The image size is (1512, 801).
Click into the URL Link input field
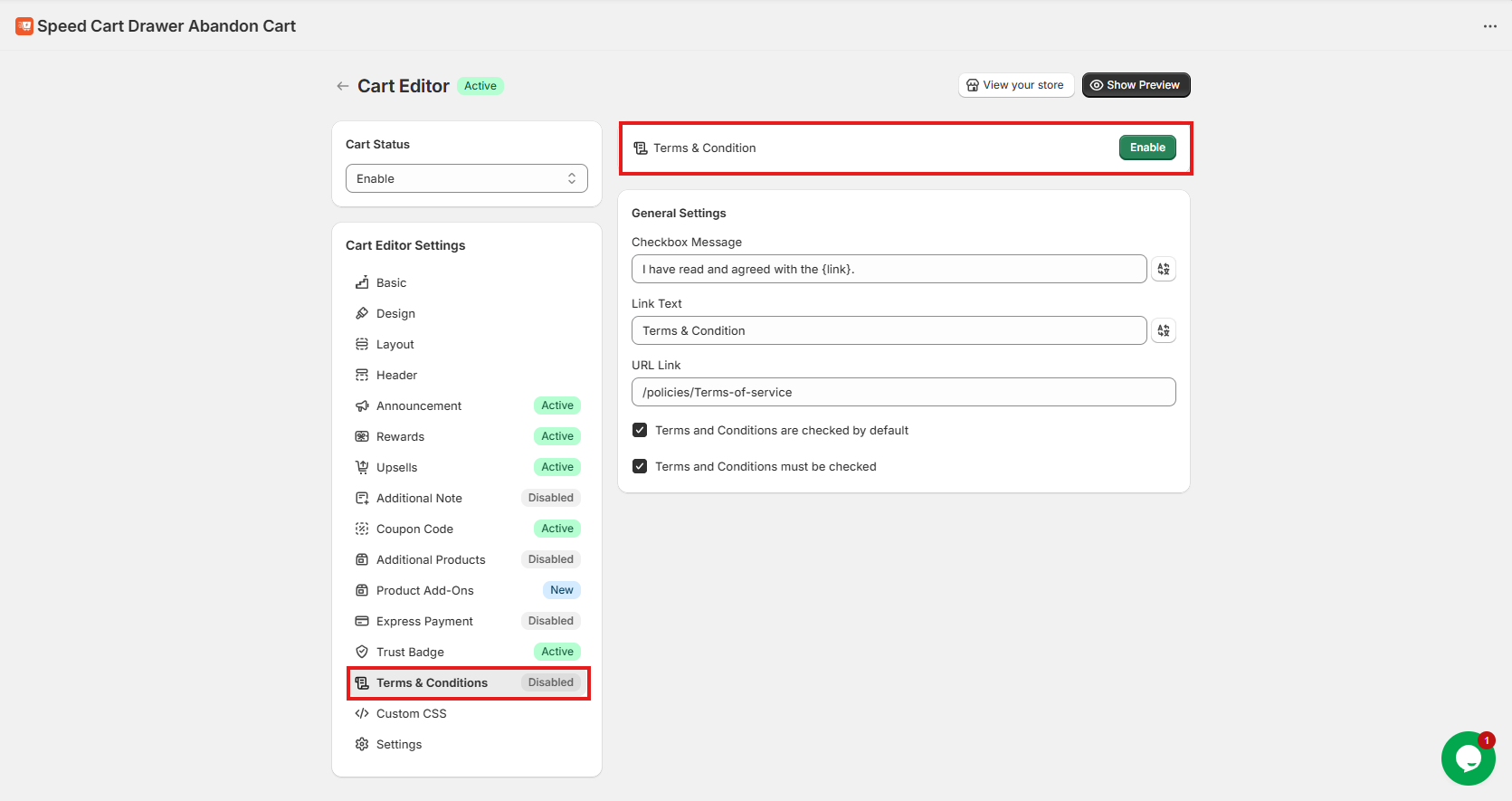[x=903, y=392]
